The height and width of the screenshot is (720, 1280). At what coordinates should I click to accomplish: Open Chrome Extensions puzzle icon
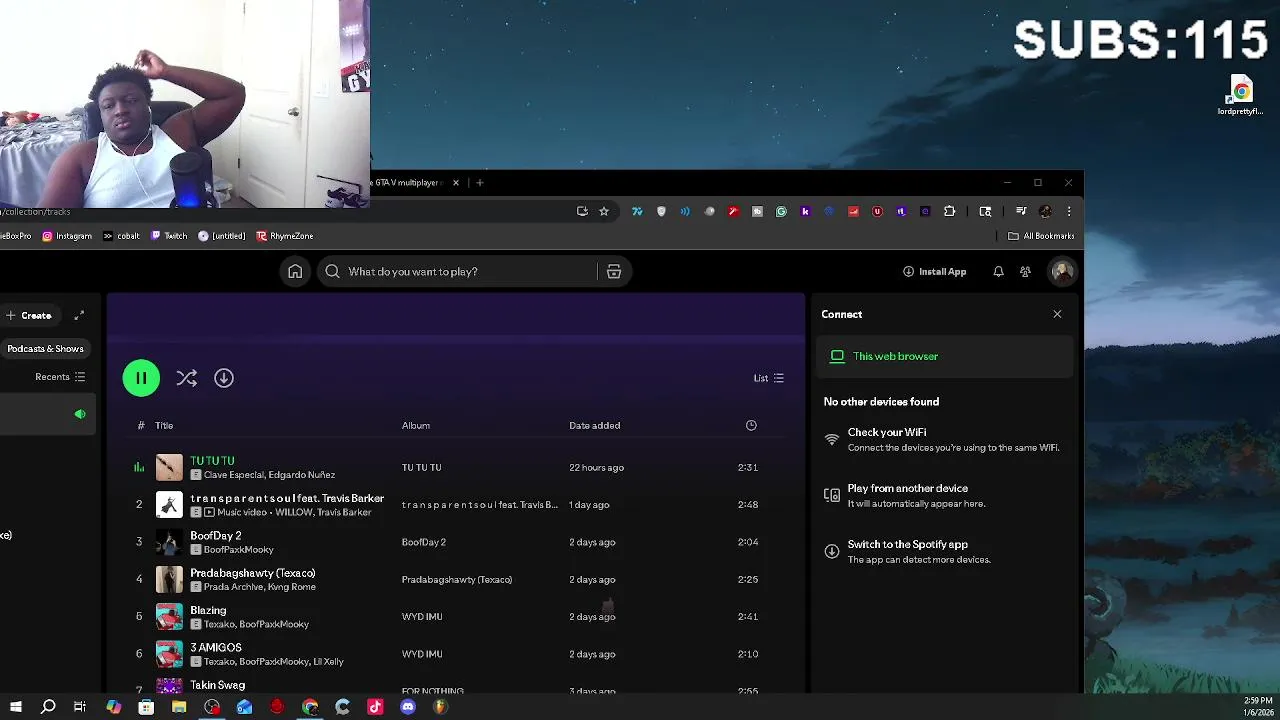pos(949,211)
